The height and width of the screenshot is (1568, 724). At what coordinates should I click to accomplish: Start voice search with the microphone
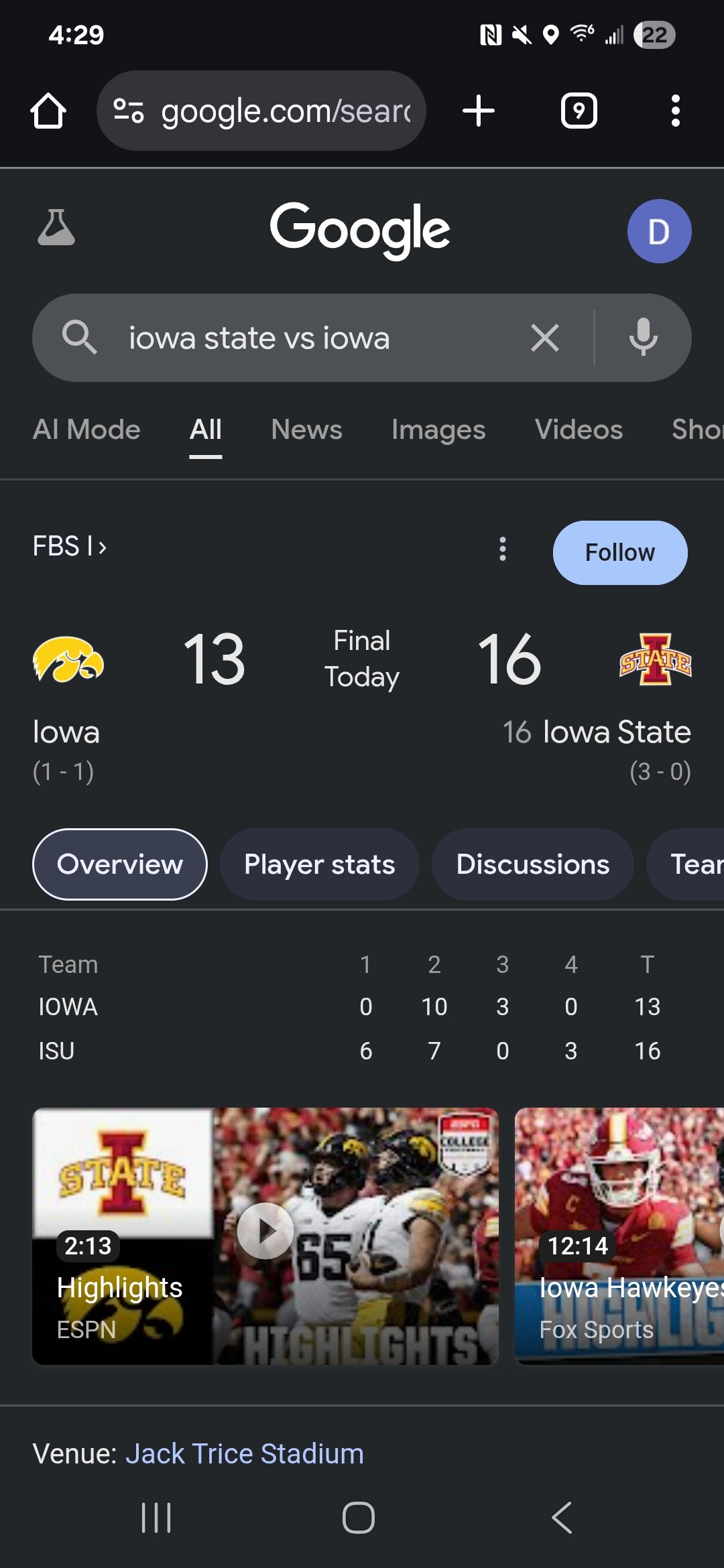[x=643, y=338]
